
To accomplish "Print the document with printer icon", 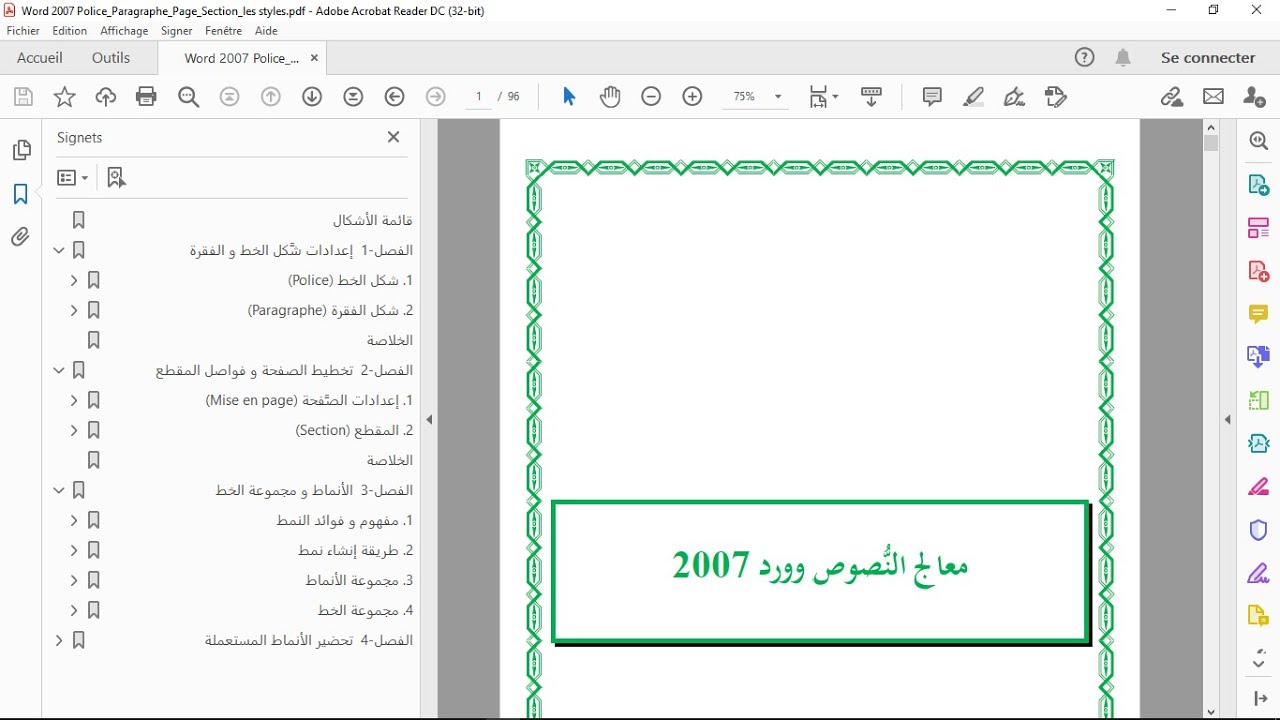I will 146,97.
